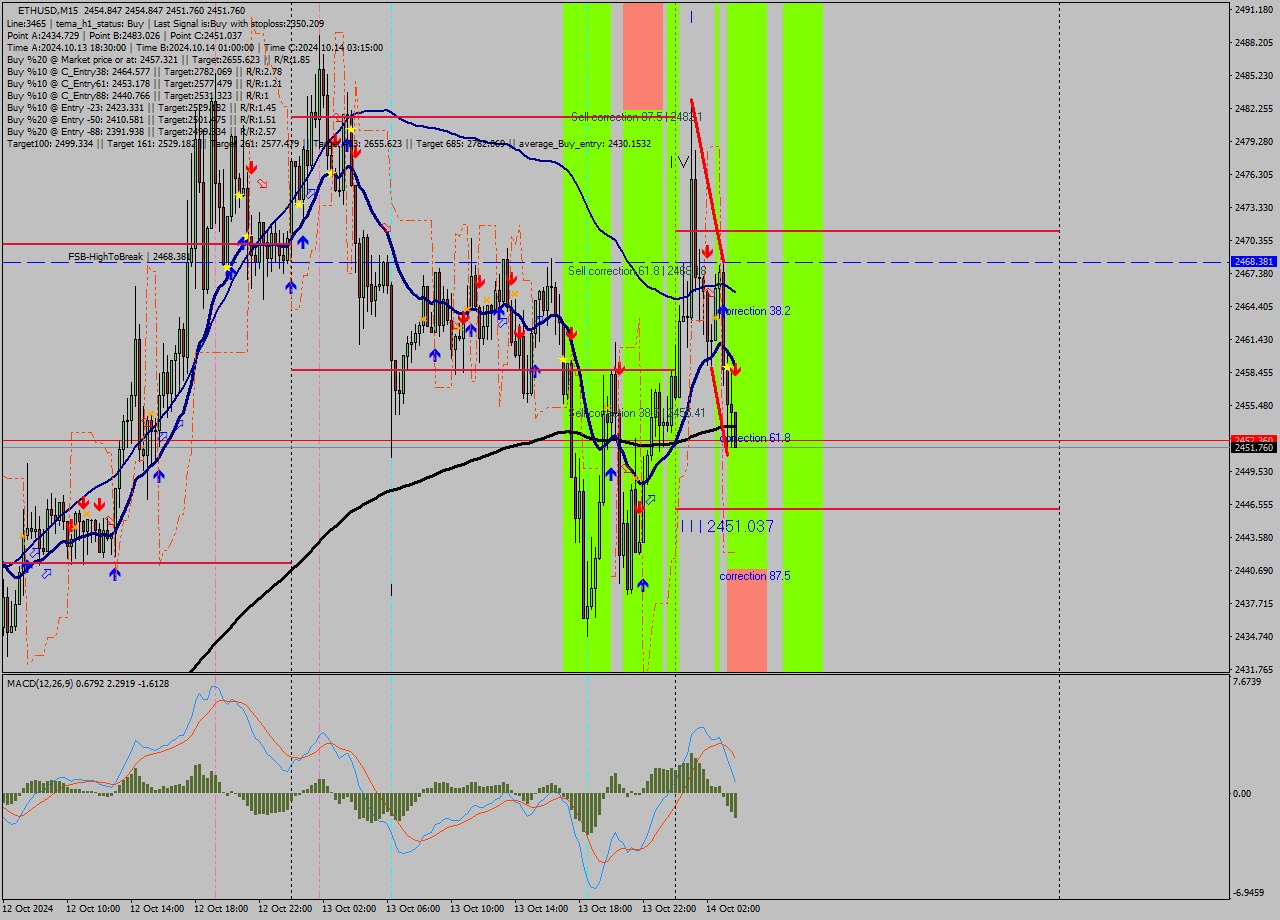Click the '12 Oct 22:00' time axis label

tap(285, 909)
